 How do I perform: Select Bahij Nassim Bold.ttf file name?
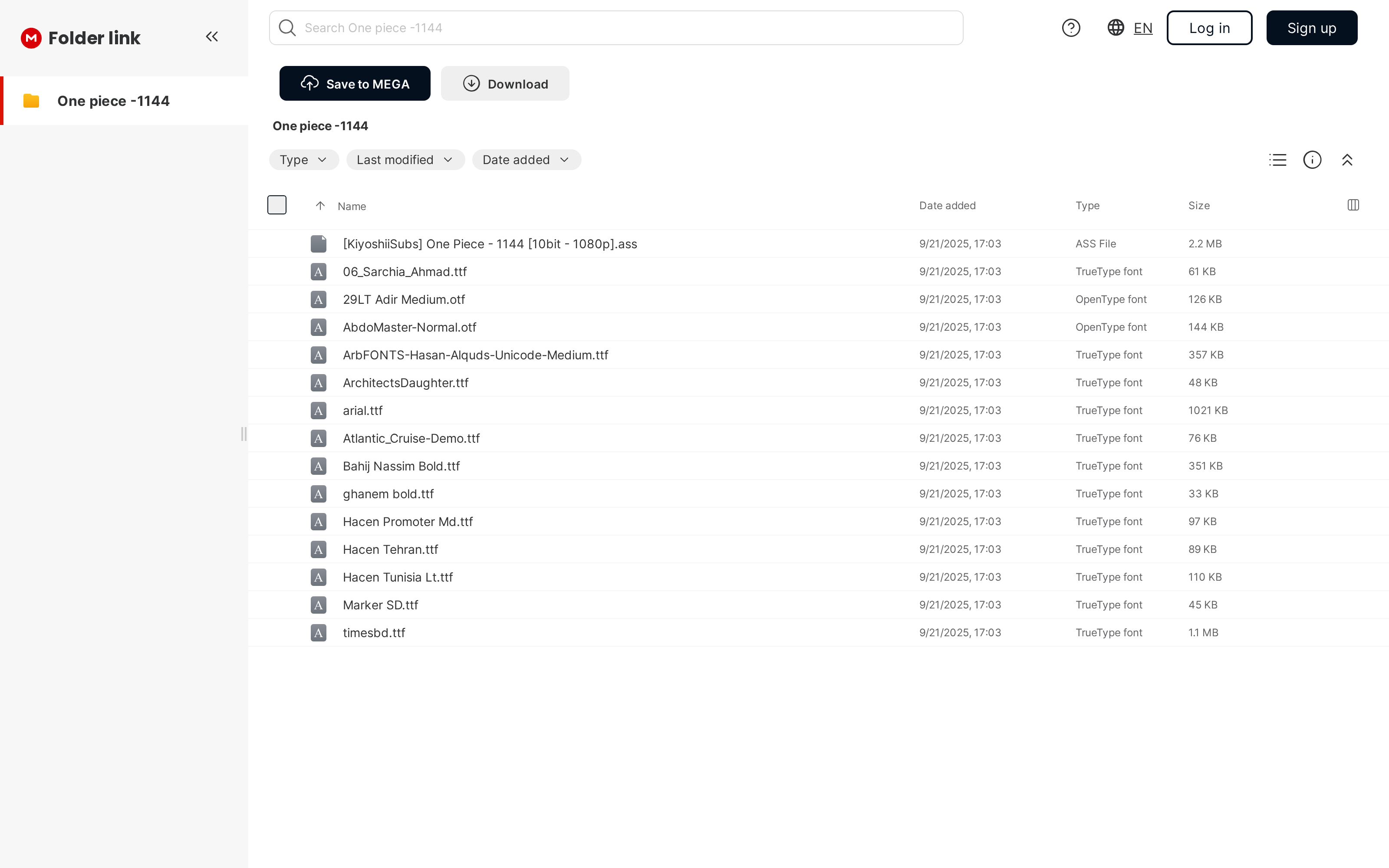pyautogui.click(x=401, y=466)
